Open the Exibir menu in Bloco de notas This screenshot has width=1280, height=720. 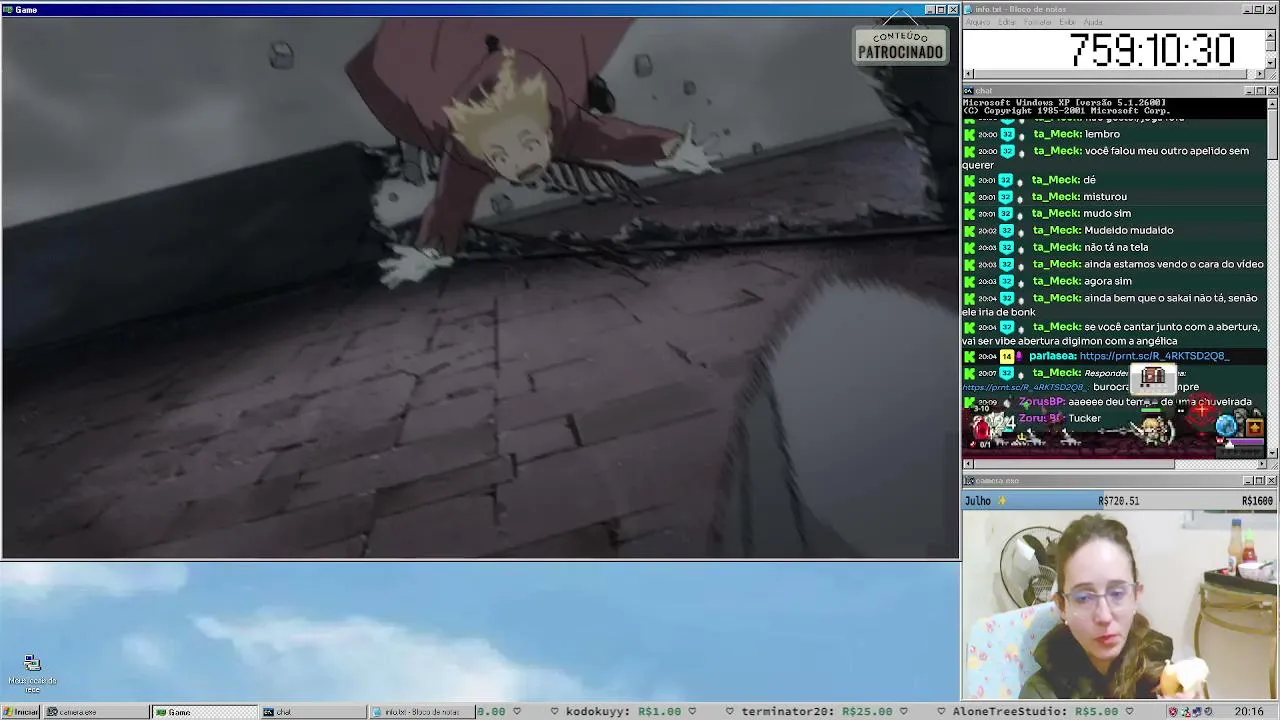click(1068, 22)
